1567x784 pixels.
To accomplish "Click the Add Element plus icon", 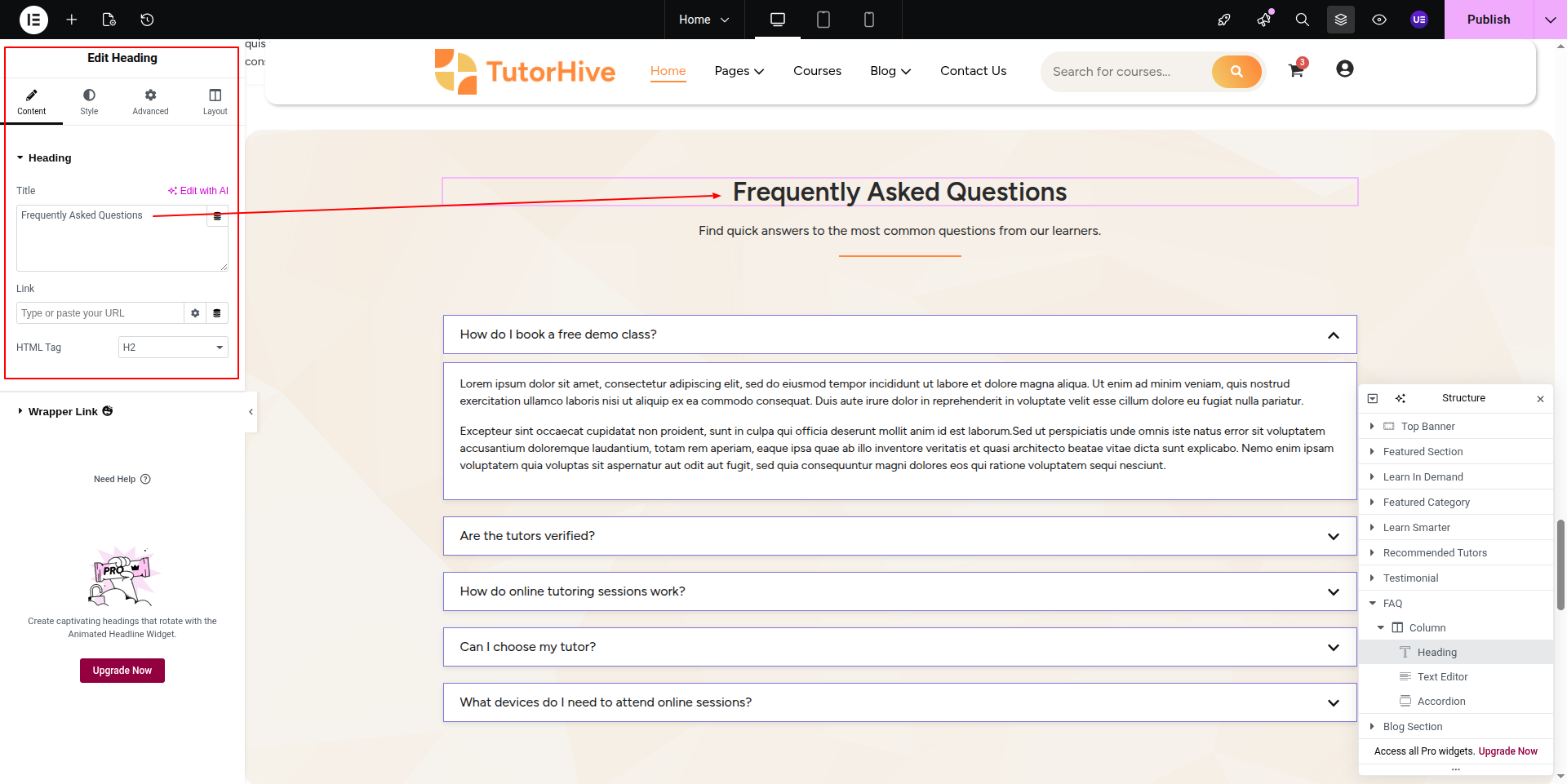I will point(72,20).
